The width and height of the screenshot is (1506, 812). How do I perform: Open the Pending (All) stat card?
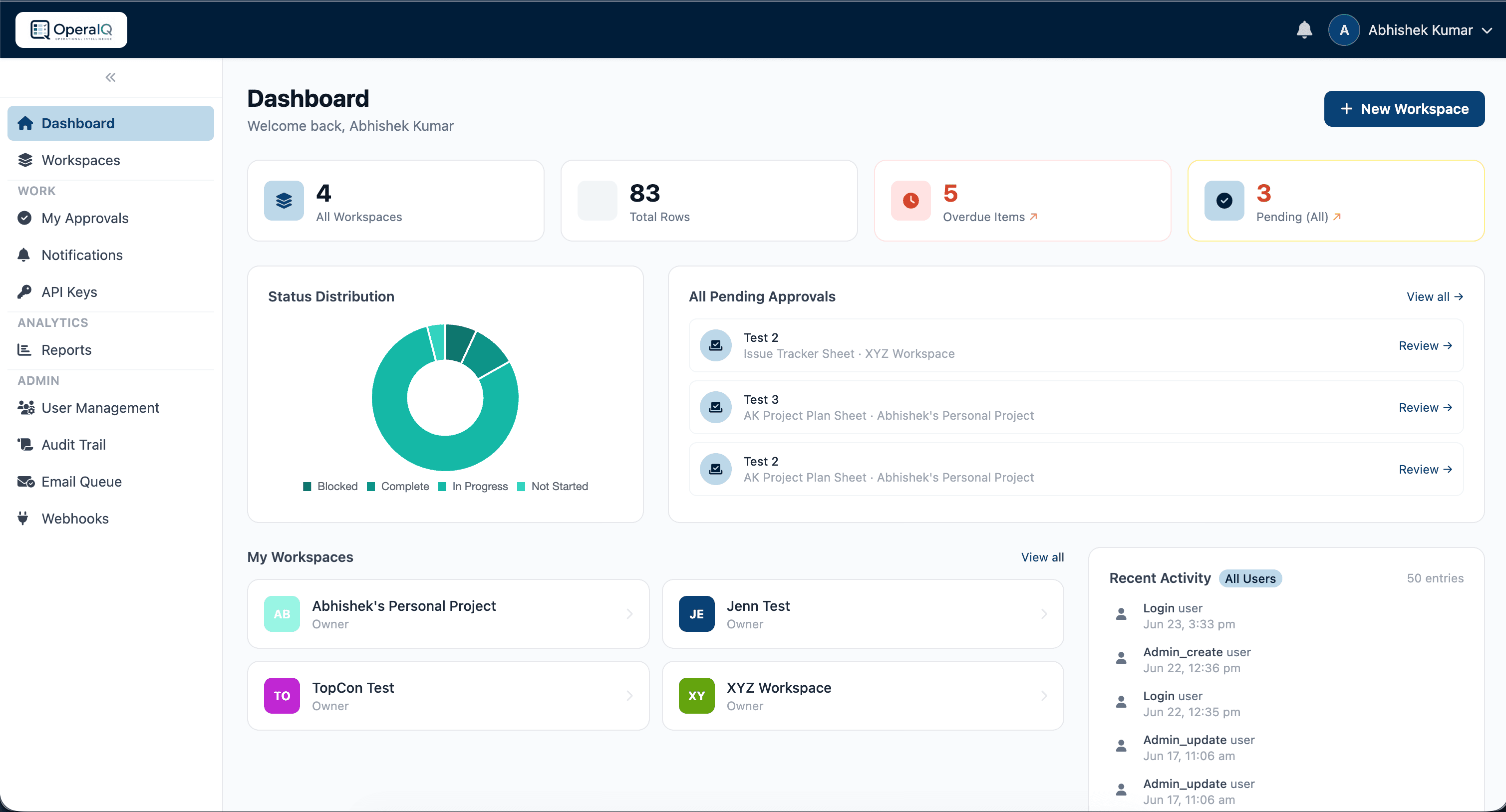(x=1335, y=201)
